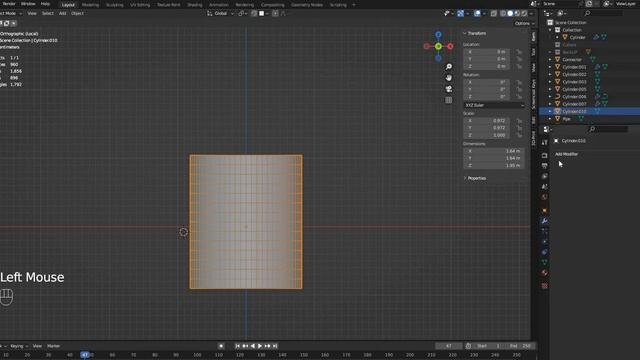This screenshot has height=360, width=640.
Task: Expand the Properties panel in sidebar
Action: click(x=464, y=178)
